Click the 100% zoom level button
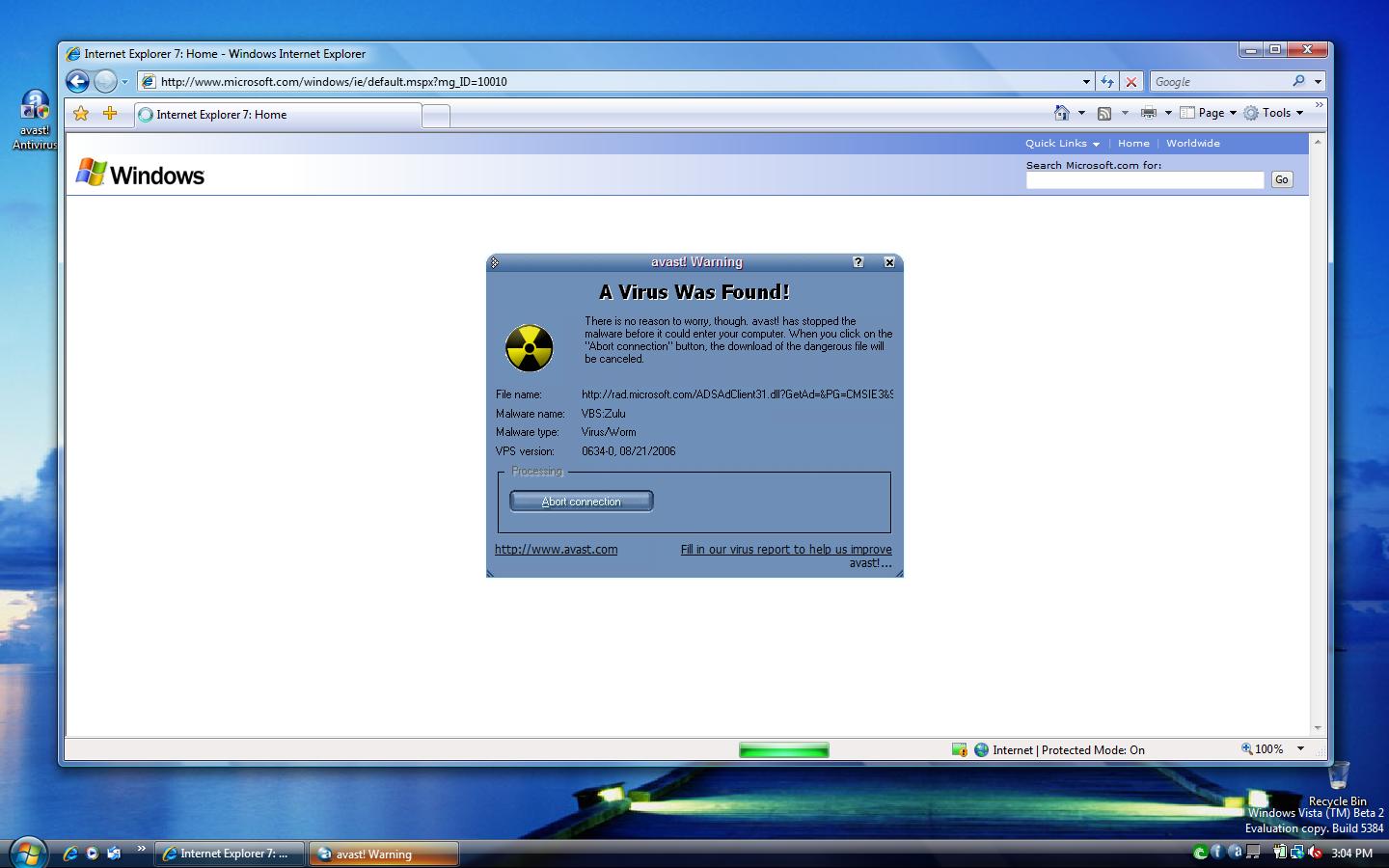The height and width of the screenshot is (868, 1389). 1263,748
